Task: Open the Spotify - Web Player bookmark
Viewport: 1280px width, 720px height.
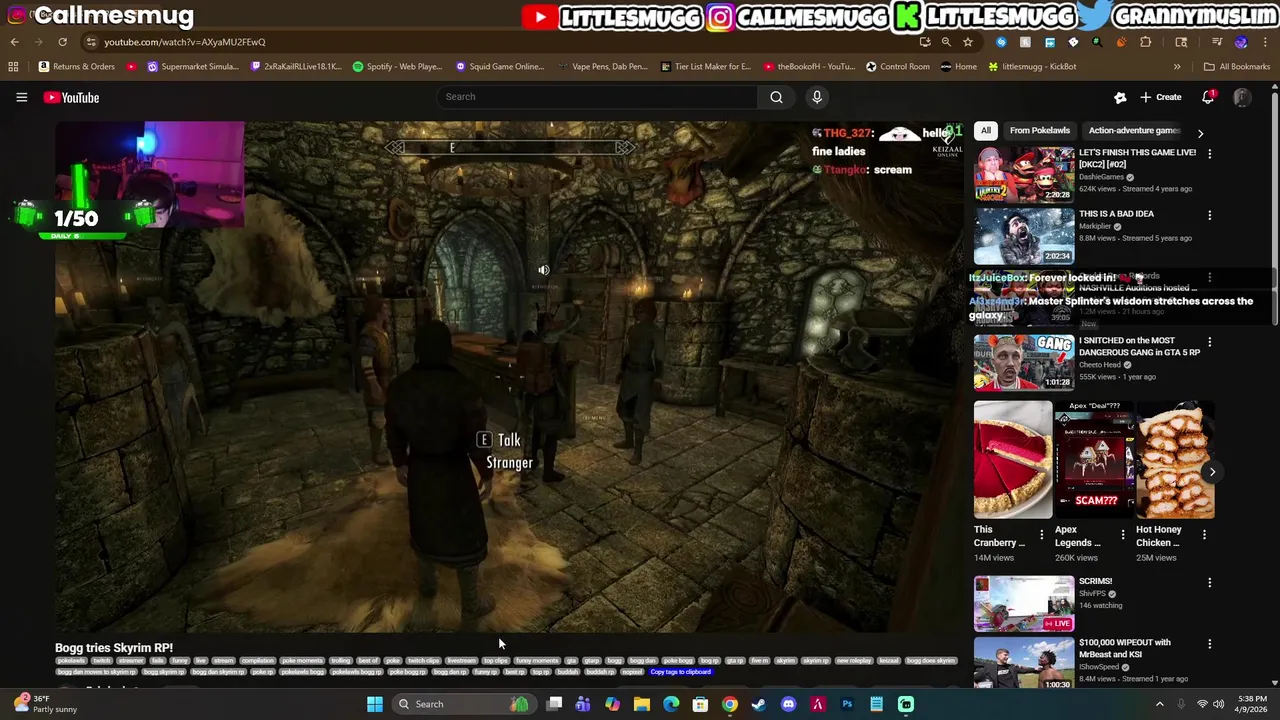Action: [397, 66]
